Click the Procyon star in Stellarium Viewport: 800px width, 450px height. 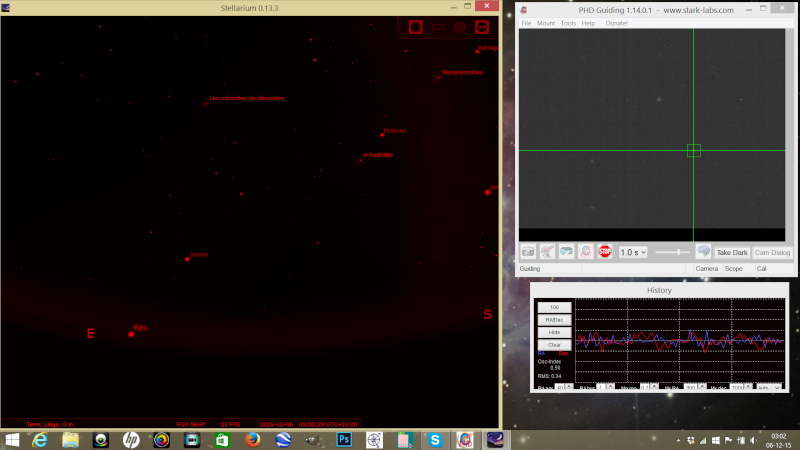[382, 135]
